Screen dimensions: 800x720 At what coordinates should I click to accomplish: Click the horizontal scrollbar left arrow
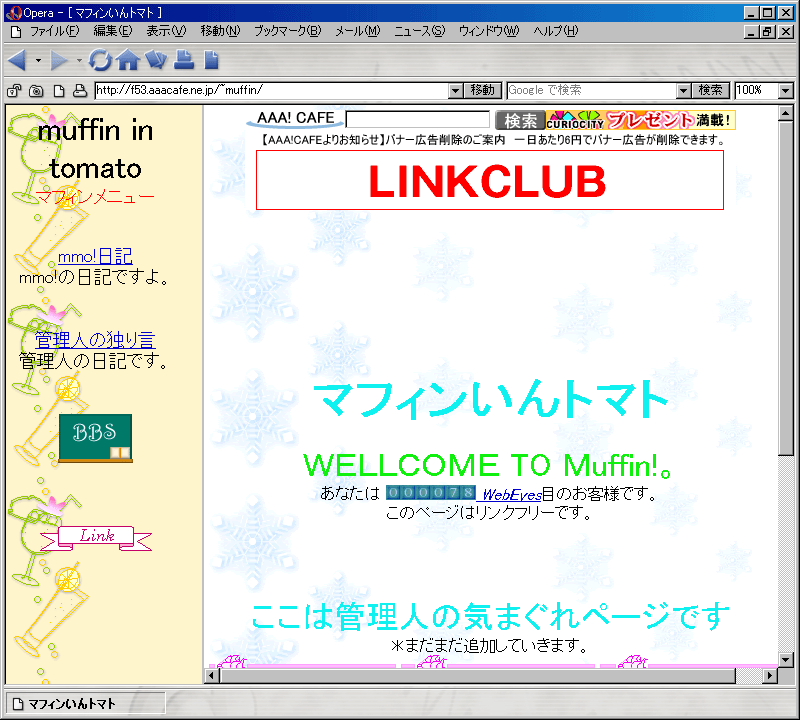coord(211,676)
